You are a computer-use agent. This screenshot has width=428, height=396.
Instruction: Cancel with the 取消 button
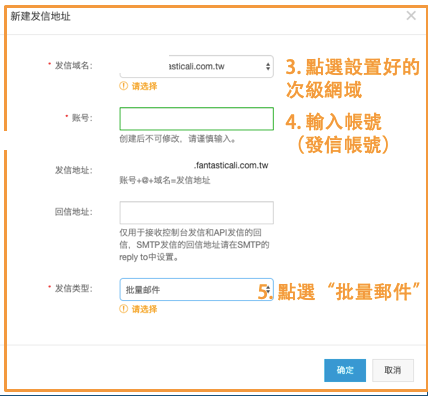pyautogui.click(x=393, y=370)
